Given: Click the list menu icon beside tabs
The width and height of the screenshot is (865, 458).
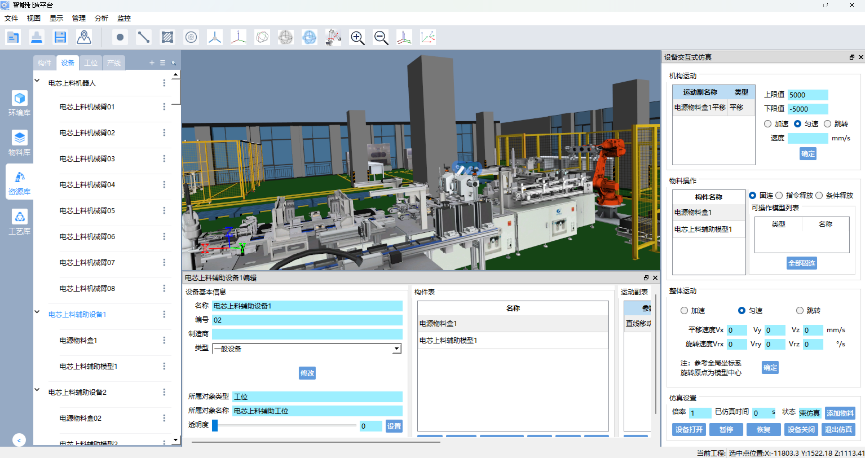Looking at the screenshot, I should pos(163,63).
